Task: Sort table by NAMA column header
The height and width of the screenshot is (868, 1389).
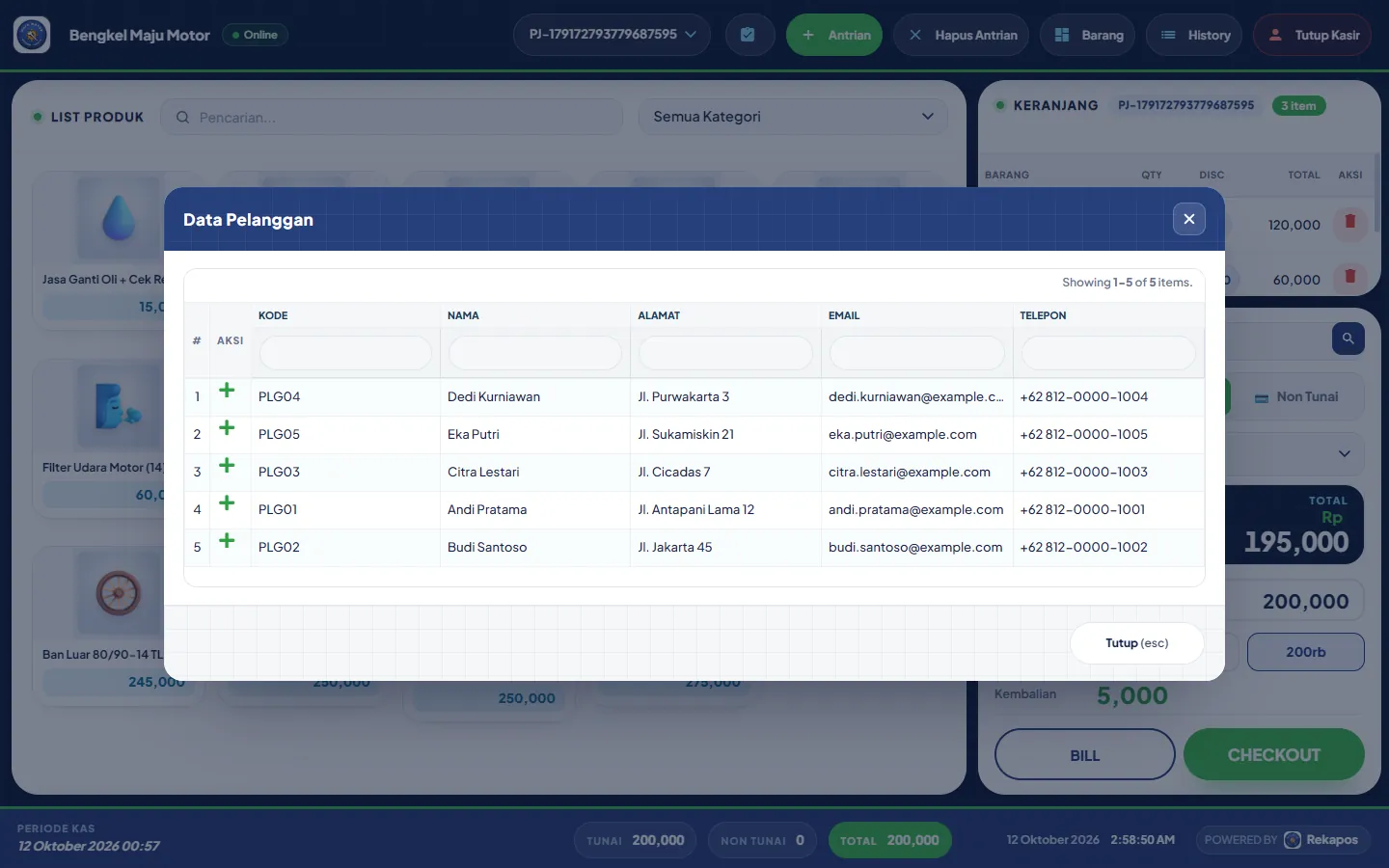Action: click(463, 315)
